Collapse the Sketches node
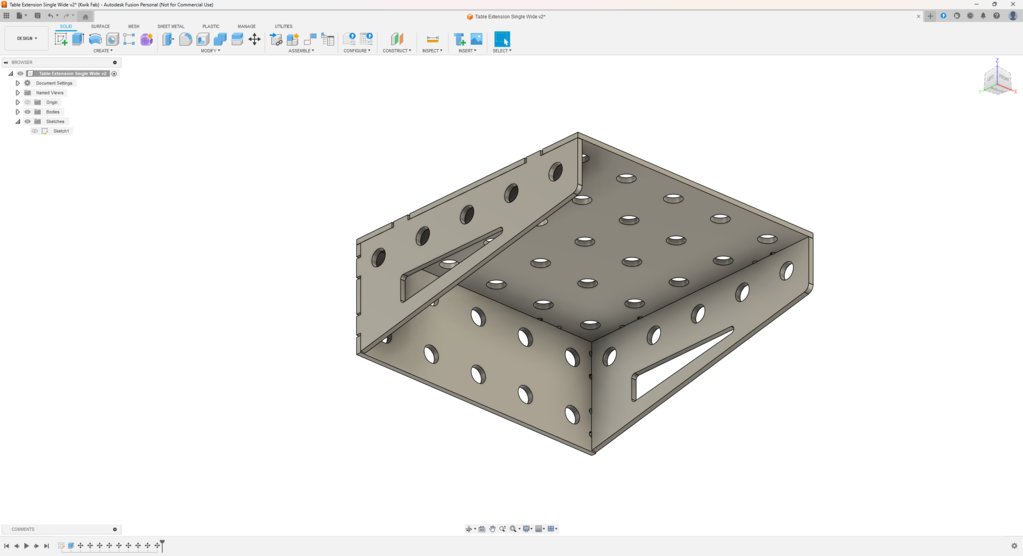This screenshot has height=556, width=1023. [18, 121]
